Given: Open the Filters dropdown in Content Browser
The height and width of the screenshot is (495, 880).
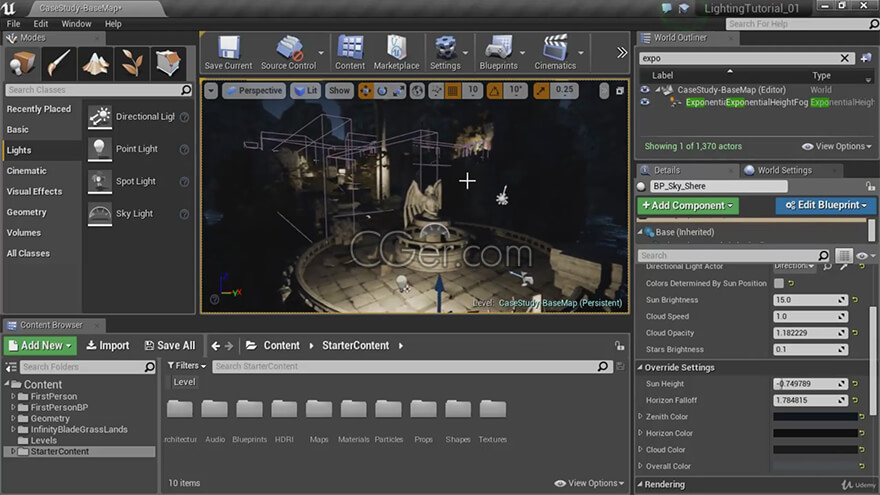Looking at the screenshot, I should pos(187,366).
